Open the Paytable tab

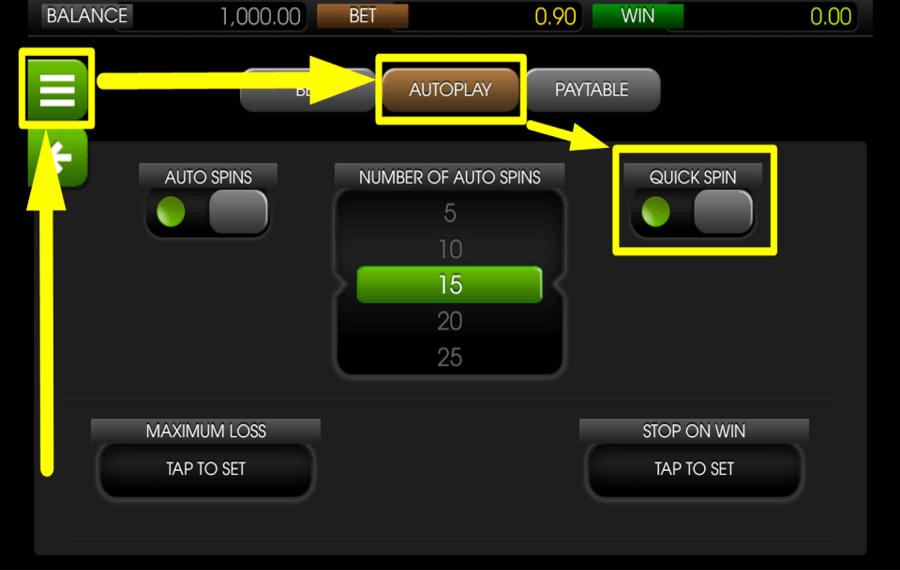pos(592,90)
